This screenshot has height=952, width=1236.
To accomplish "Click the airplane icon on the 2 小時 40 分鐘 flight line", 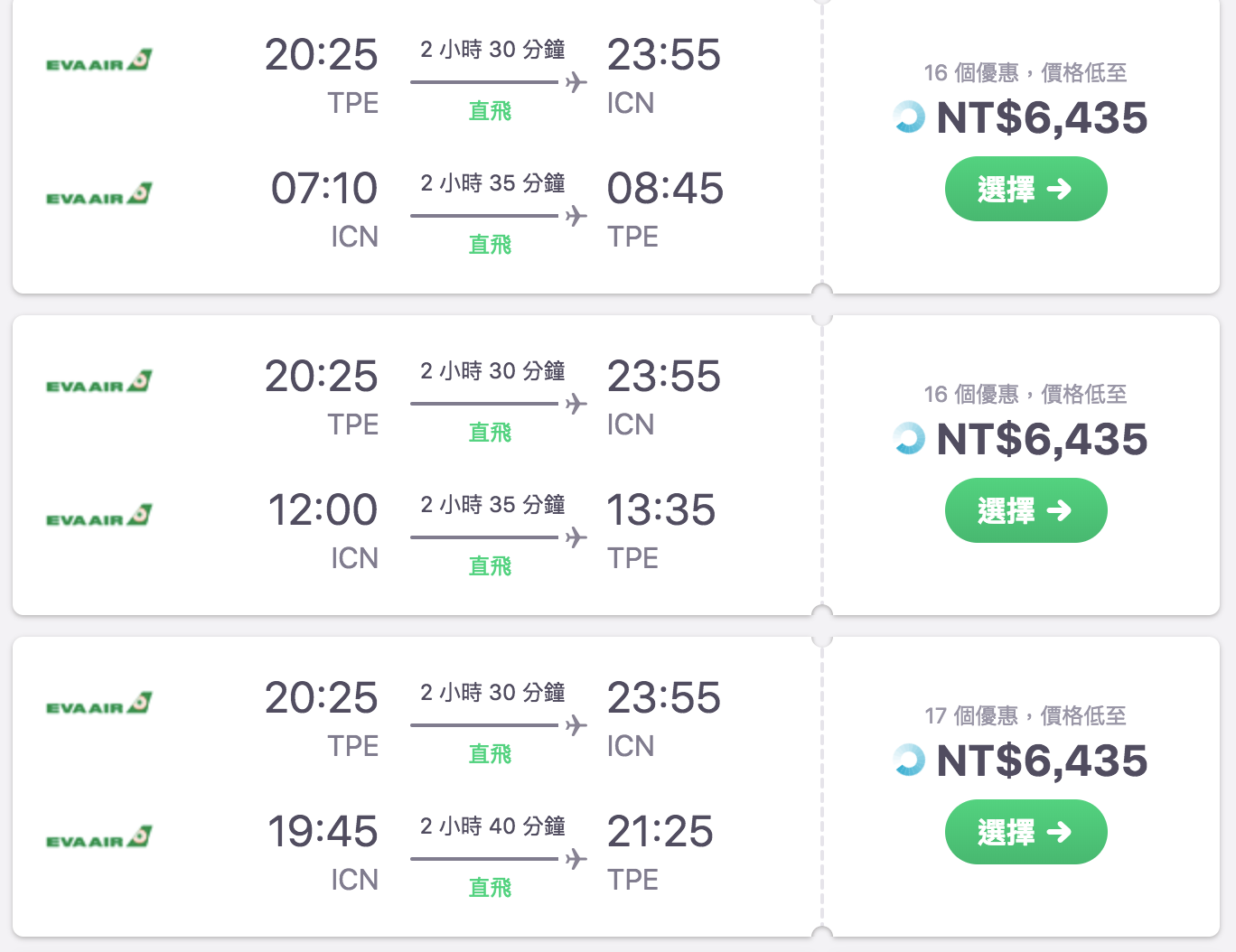I will pyautogui.click(x=576, y=858).
